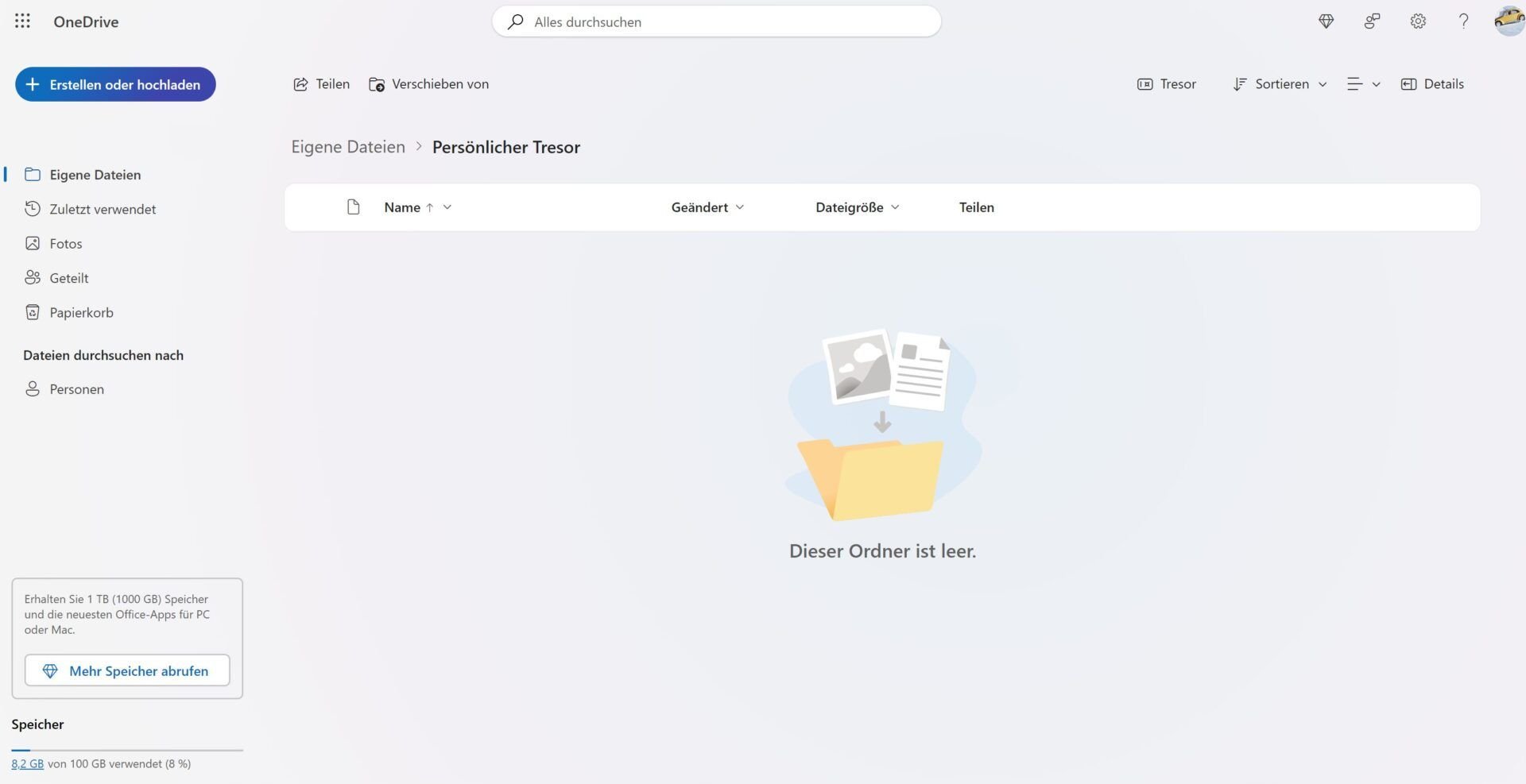This screenshot has width=1526, height=784.
Task: Click Erstellen oder hochladen button
Action: [x=115, y=84]
